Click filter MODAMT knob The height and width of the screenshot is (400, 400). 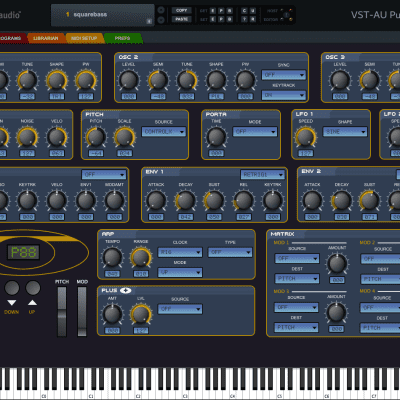pos(115,200)
